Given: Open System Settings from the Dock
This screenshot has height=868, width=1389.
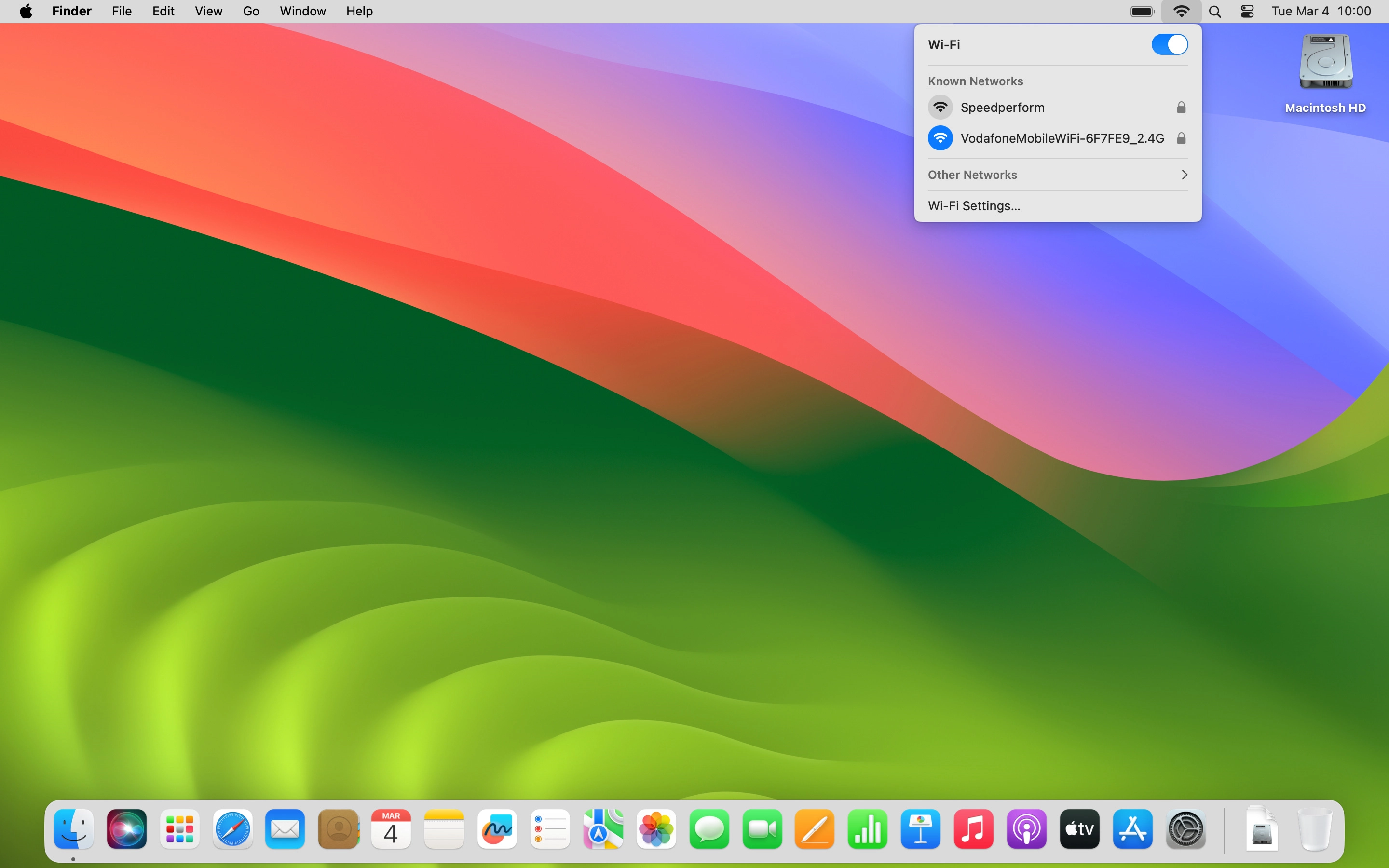Looking at the screenshot, I should (x=1186, y=829).
